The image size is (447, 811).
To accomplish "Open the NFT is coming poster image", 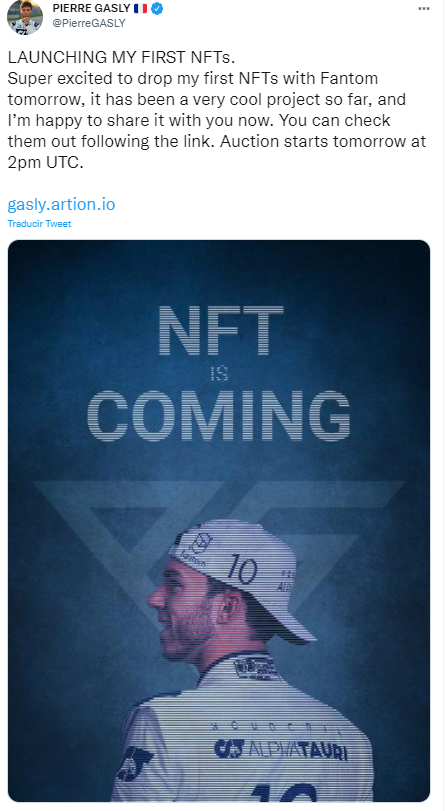I will [x=219, y=521].
